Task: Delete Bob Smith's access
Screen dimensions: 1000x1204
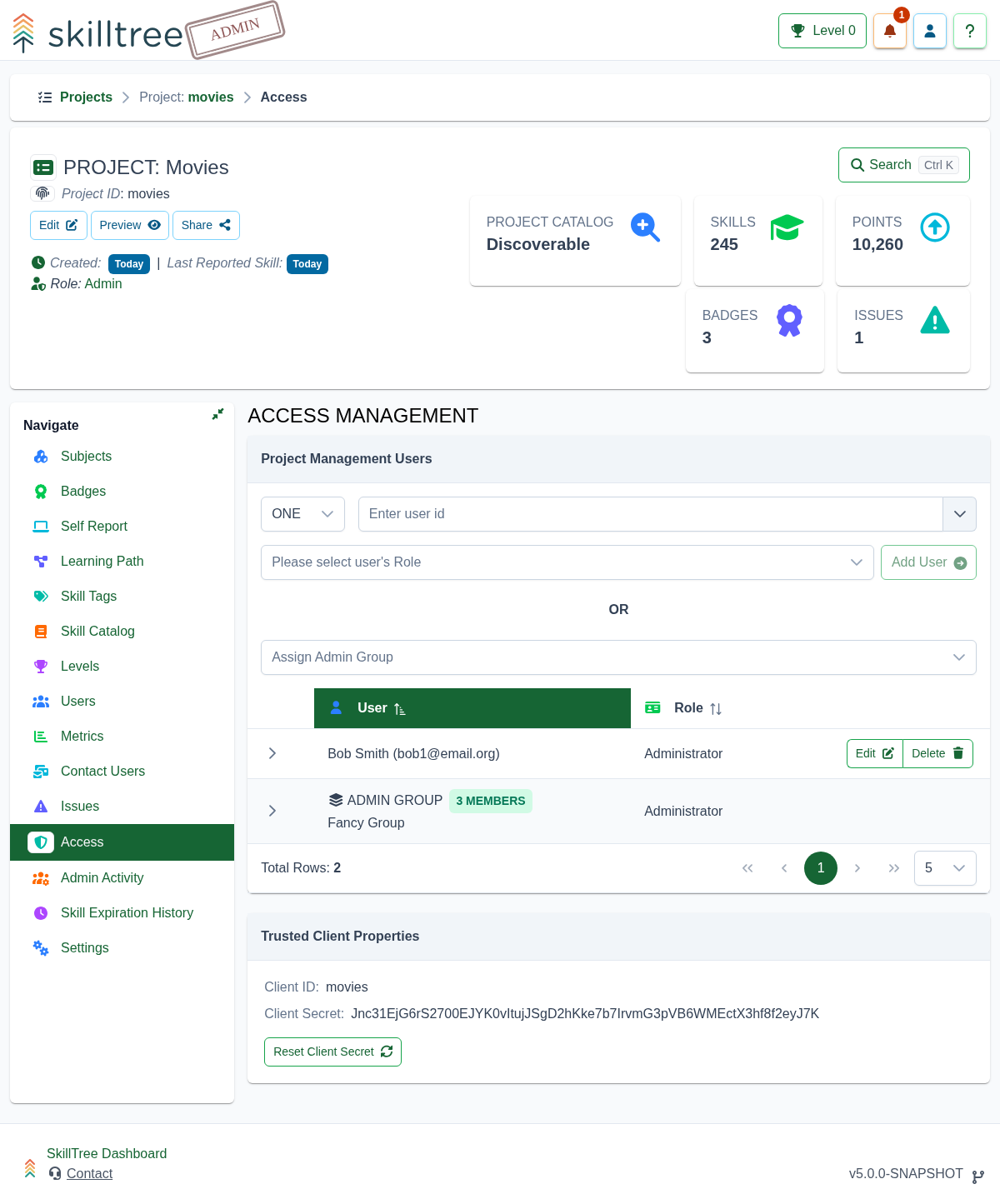Action: coord(937,753)
